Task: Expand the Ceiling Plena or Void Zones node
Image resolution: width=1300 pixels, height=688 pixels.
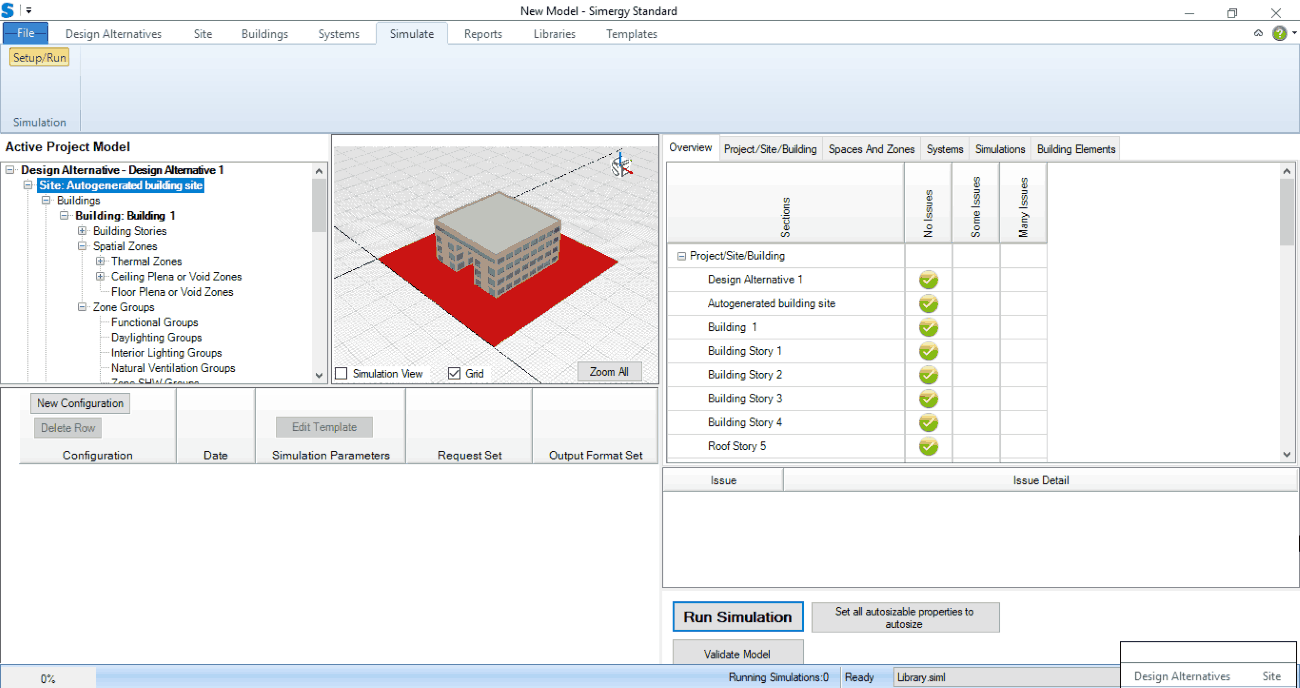Action: [x=100, y=277]
